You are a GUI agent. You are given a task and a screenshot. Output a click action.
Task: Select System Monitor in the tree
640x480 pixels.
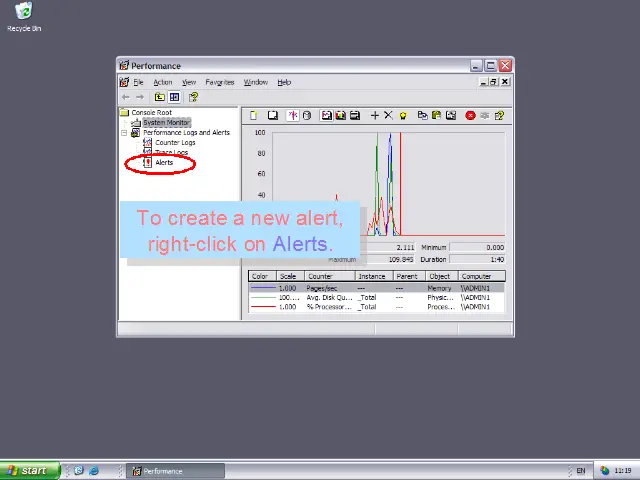(x=167, y=122)
